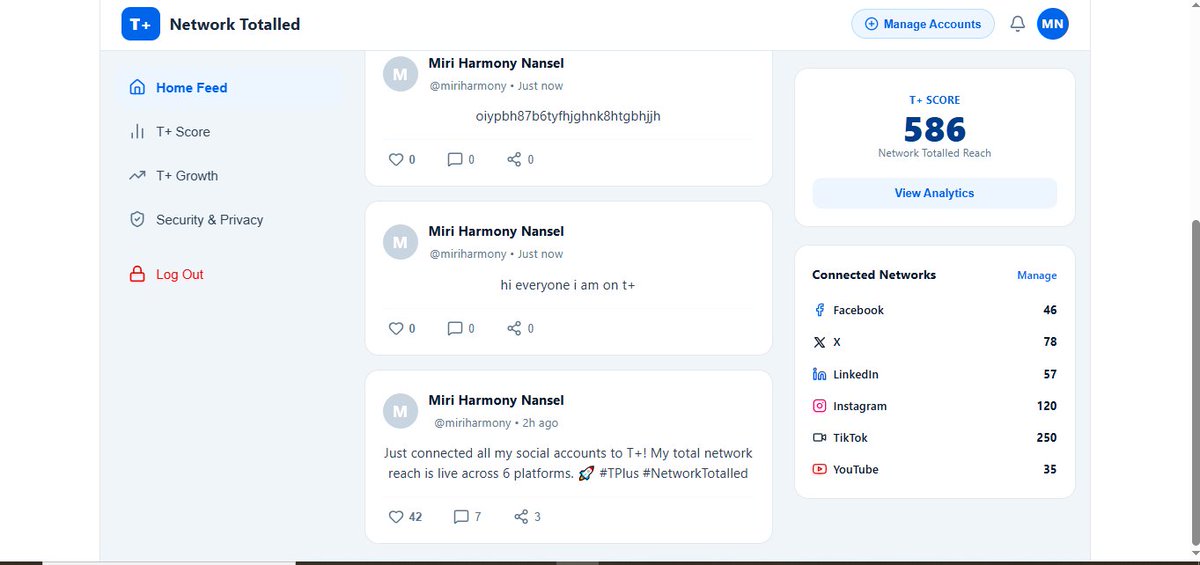Click the LinkedIn network icon
This screenshot has width=1200, height=565.
819,374
